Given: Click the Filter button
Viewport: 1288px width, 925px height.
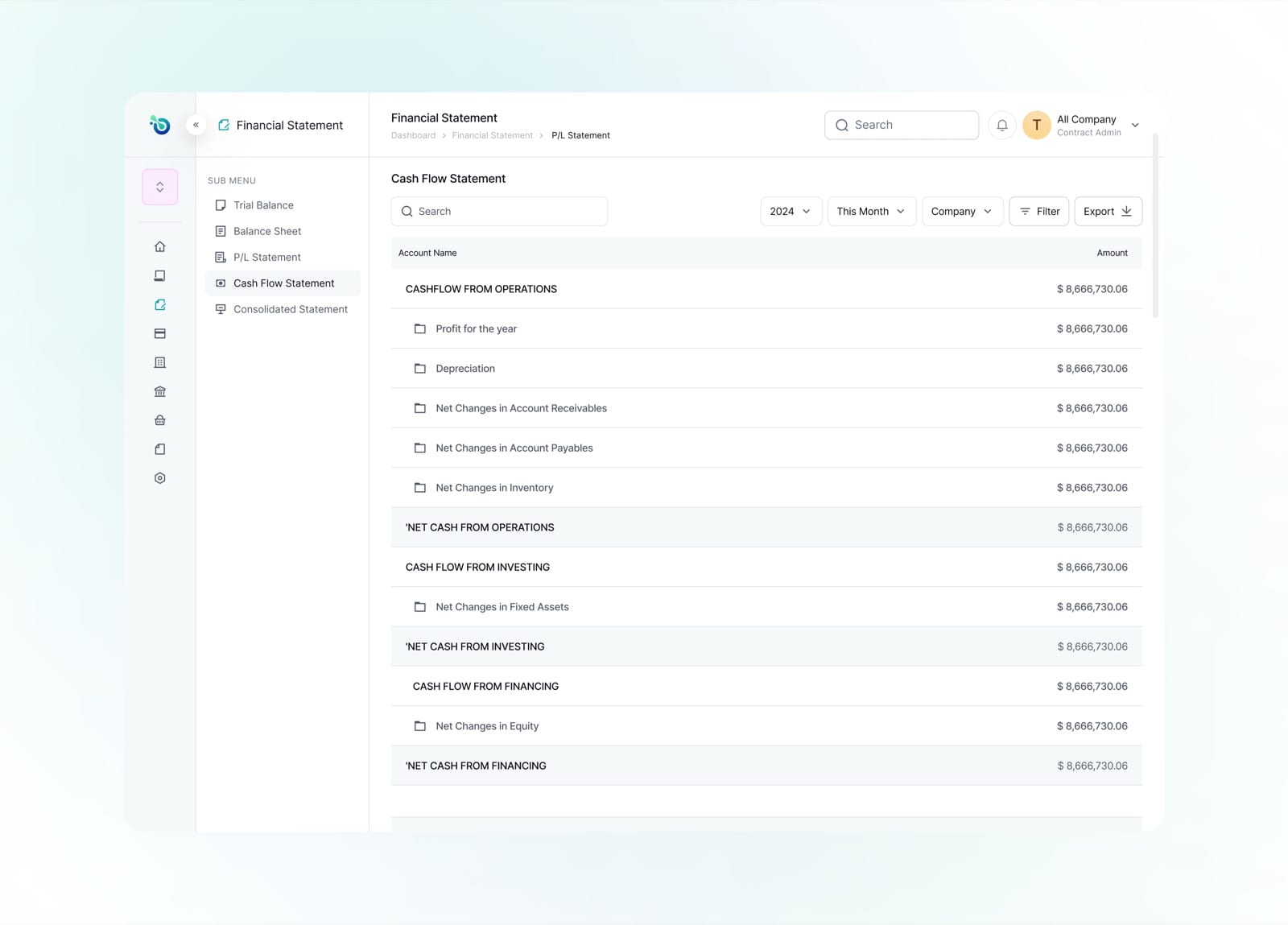Looking at the screenshot, I should click(x=1039, y=211).
